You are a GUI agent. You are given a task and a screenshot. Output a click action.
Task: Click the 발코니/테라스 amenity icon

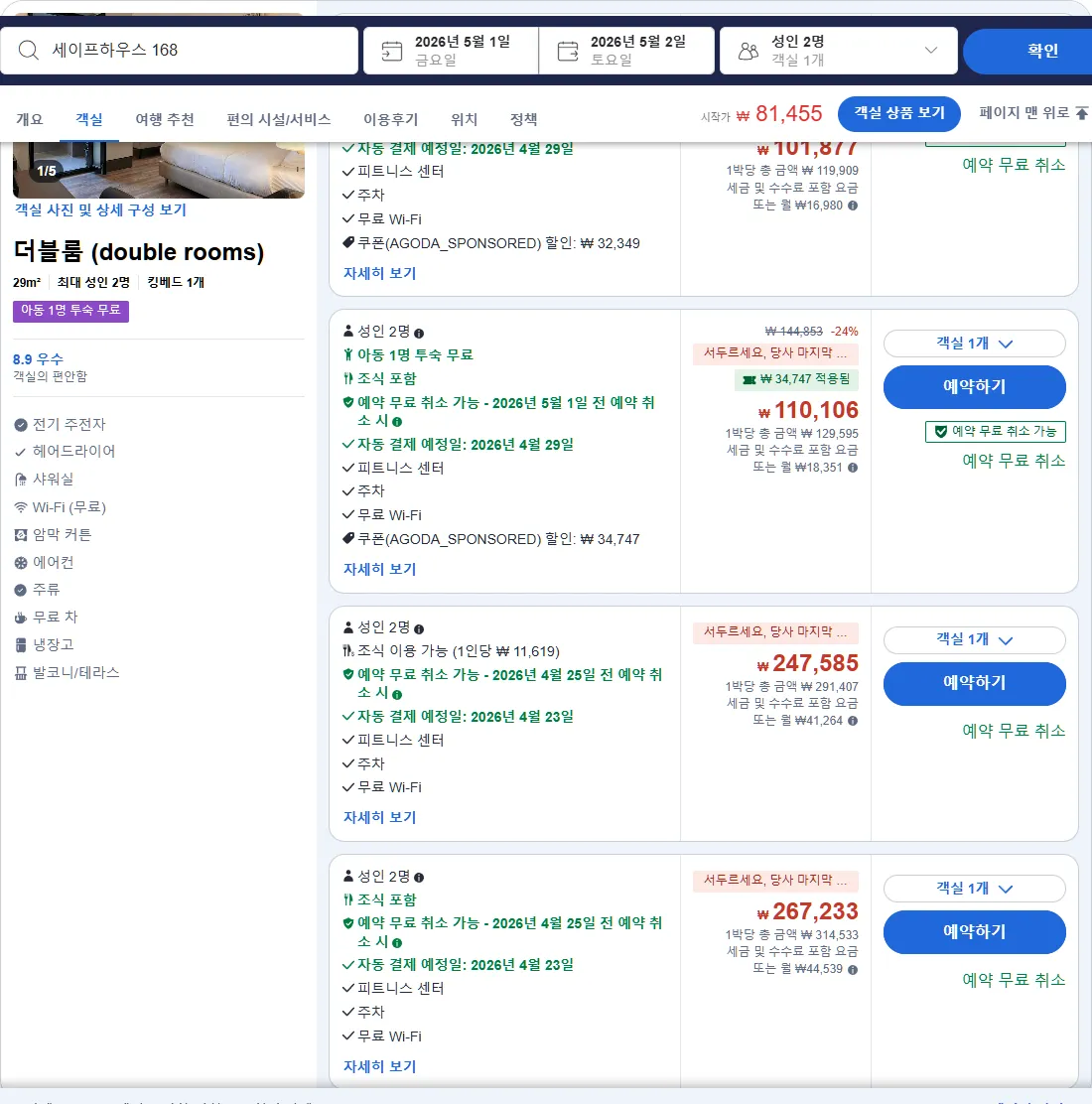(21, 673)
